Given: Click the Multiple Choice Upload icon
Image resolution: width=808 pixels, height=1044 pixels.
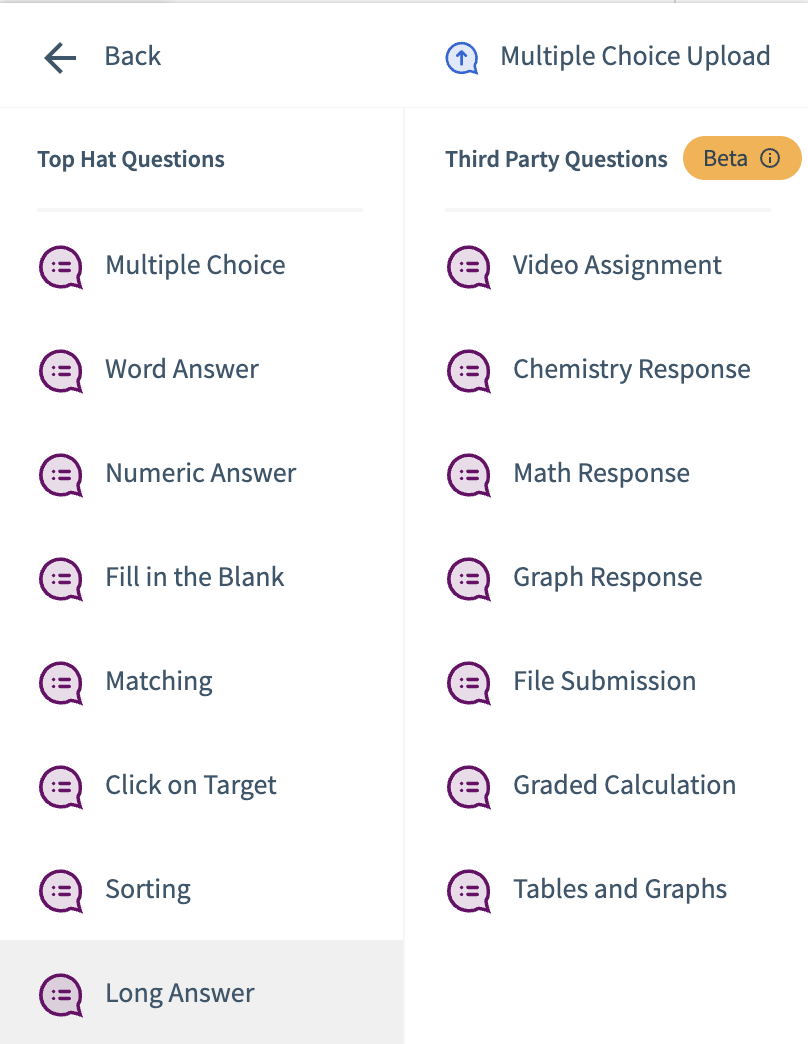Looking at the screenshot, I should point(461,56).
